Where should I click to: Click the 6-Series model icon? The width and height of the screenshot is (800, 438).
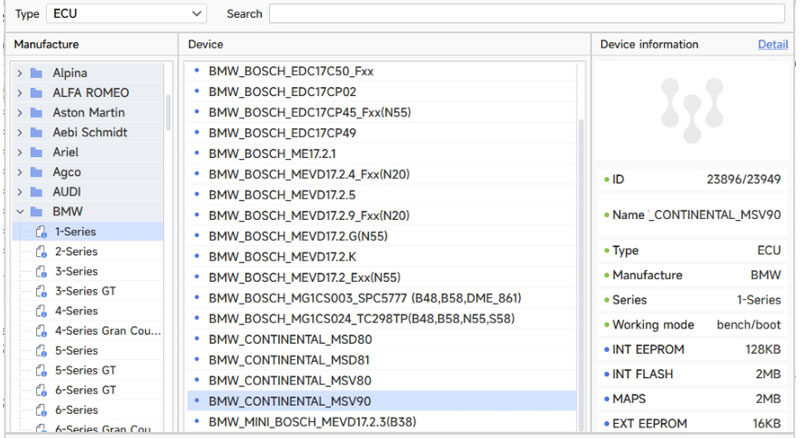[41, 410]
